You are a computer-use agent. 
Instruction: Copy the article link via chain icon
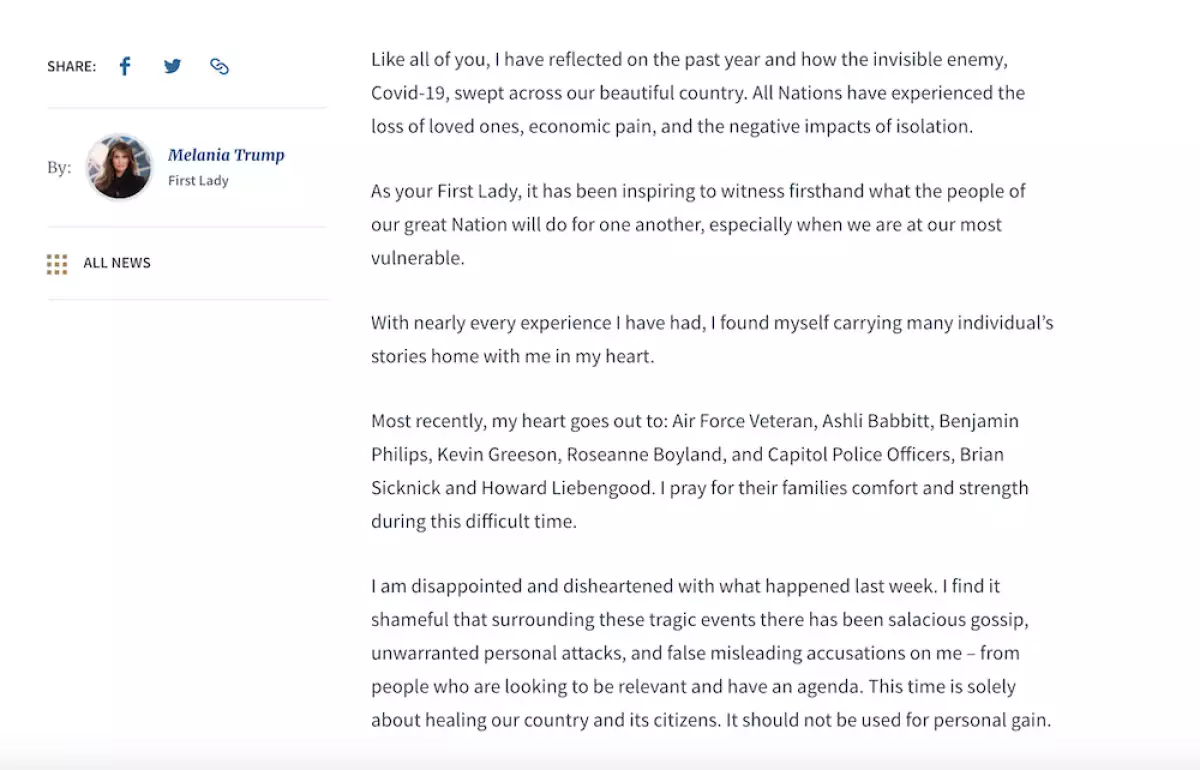tap(219, 67)
